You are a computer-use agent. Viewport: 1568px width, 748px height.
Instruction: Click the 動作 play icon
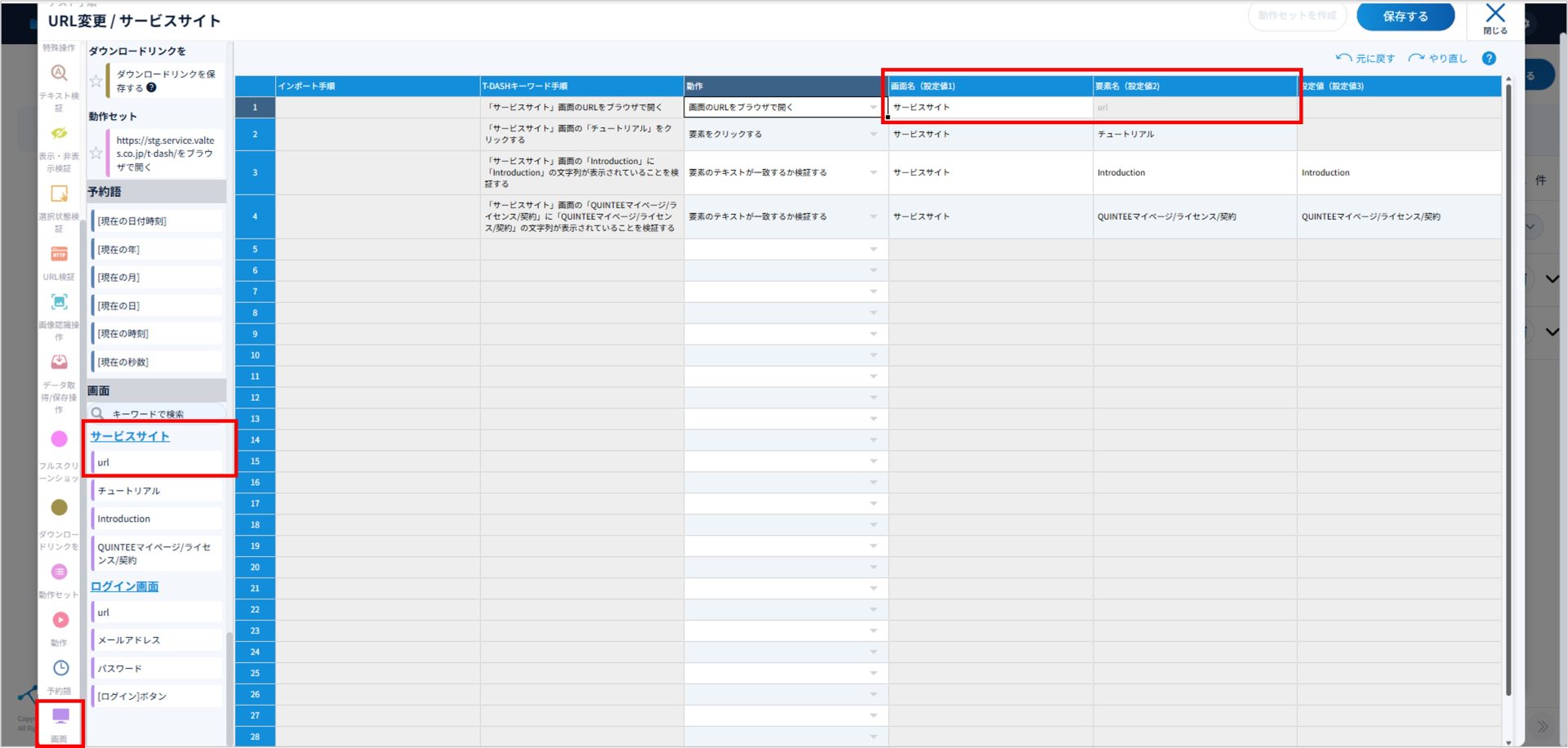point(60,621)
